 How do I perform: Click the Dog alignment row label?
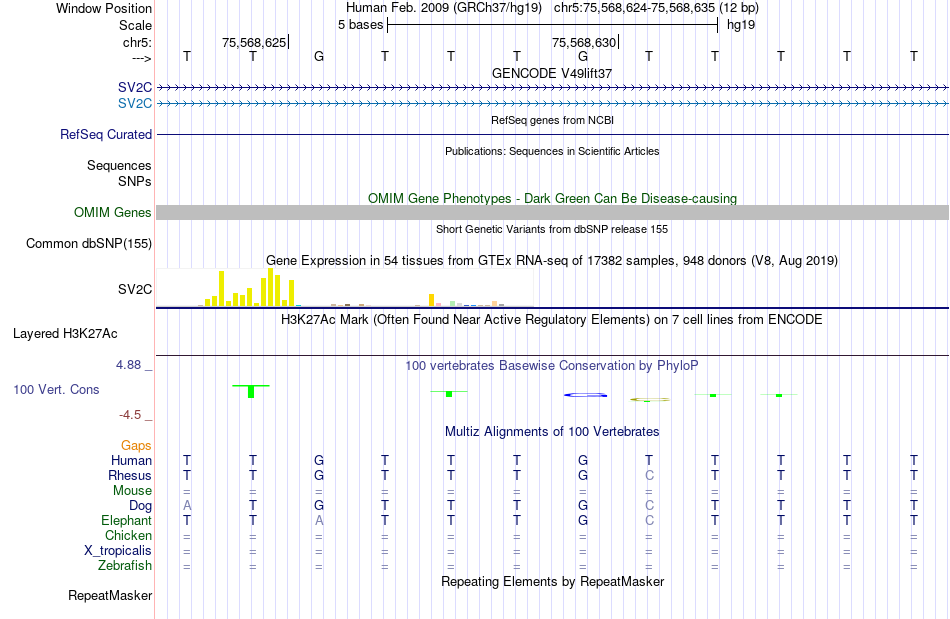[140, 505]
